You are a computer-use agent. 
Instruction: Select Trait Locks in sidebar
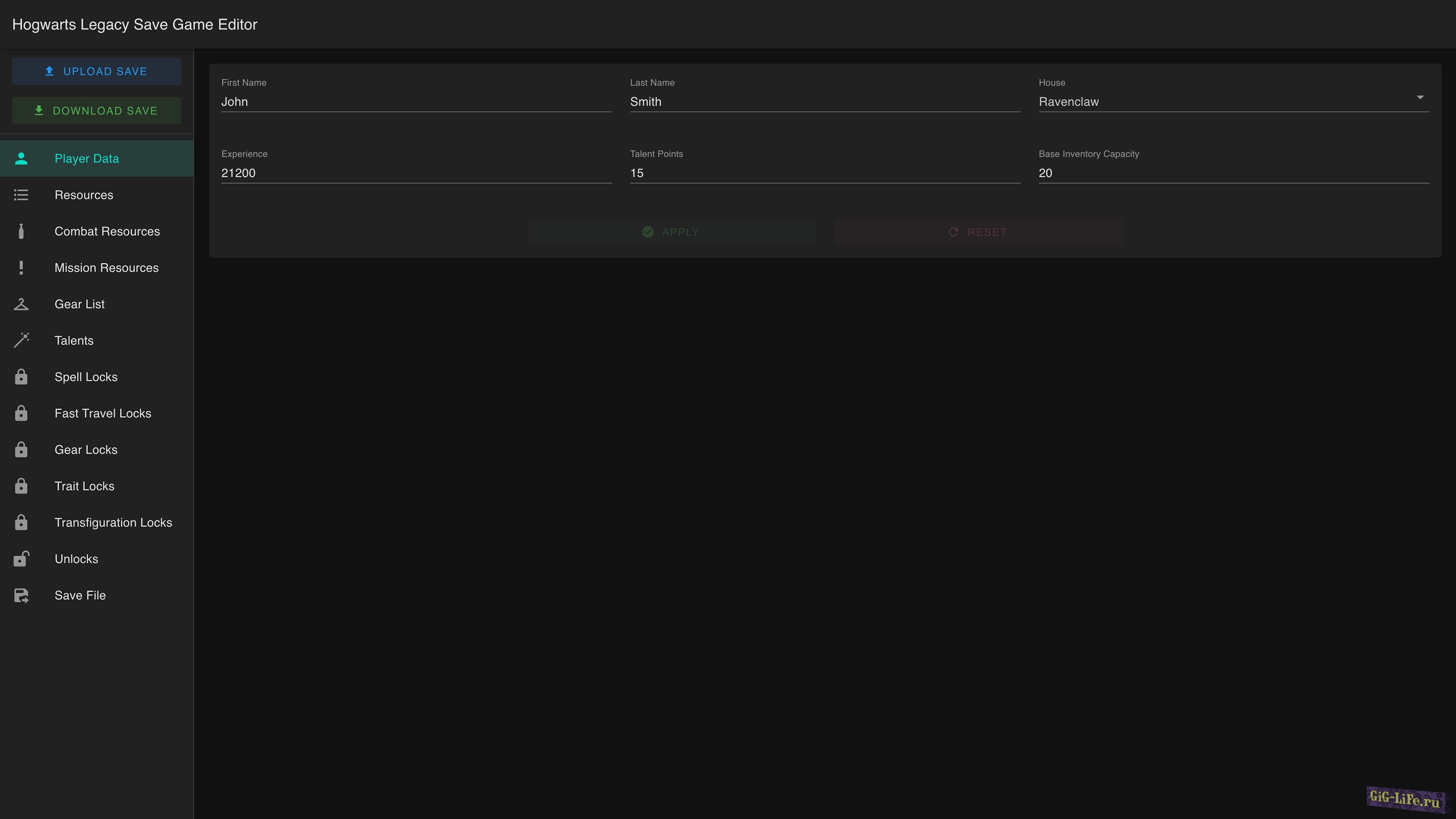84,486
